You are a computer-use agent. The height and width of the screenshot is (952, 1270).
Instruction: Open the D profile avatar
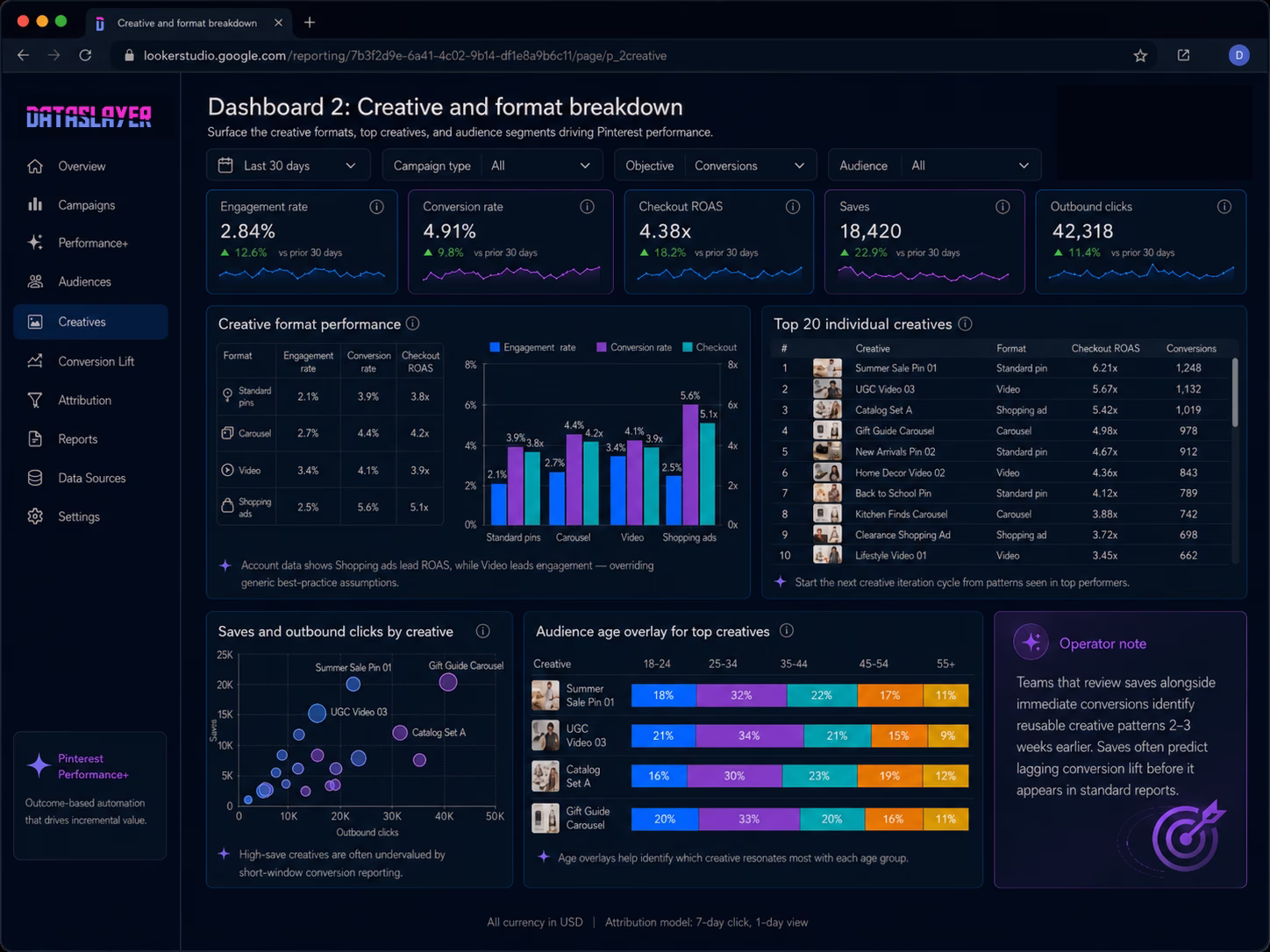tap(1238, 55)
